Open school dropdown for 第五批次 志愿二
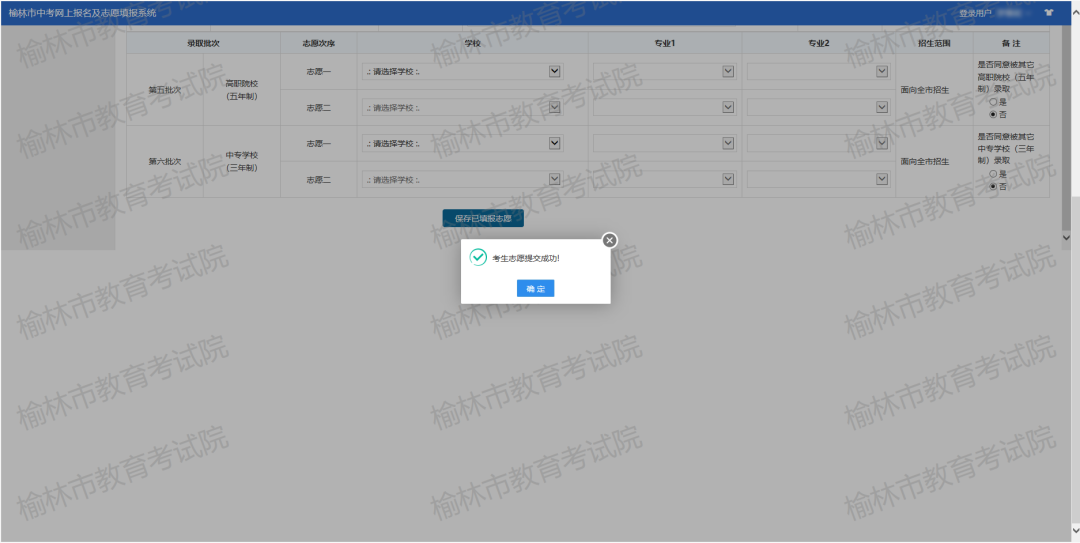Image resolution: width=1080 pixels, height=543 pixels. [461, 107]
